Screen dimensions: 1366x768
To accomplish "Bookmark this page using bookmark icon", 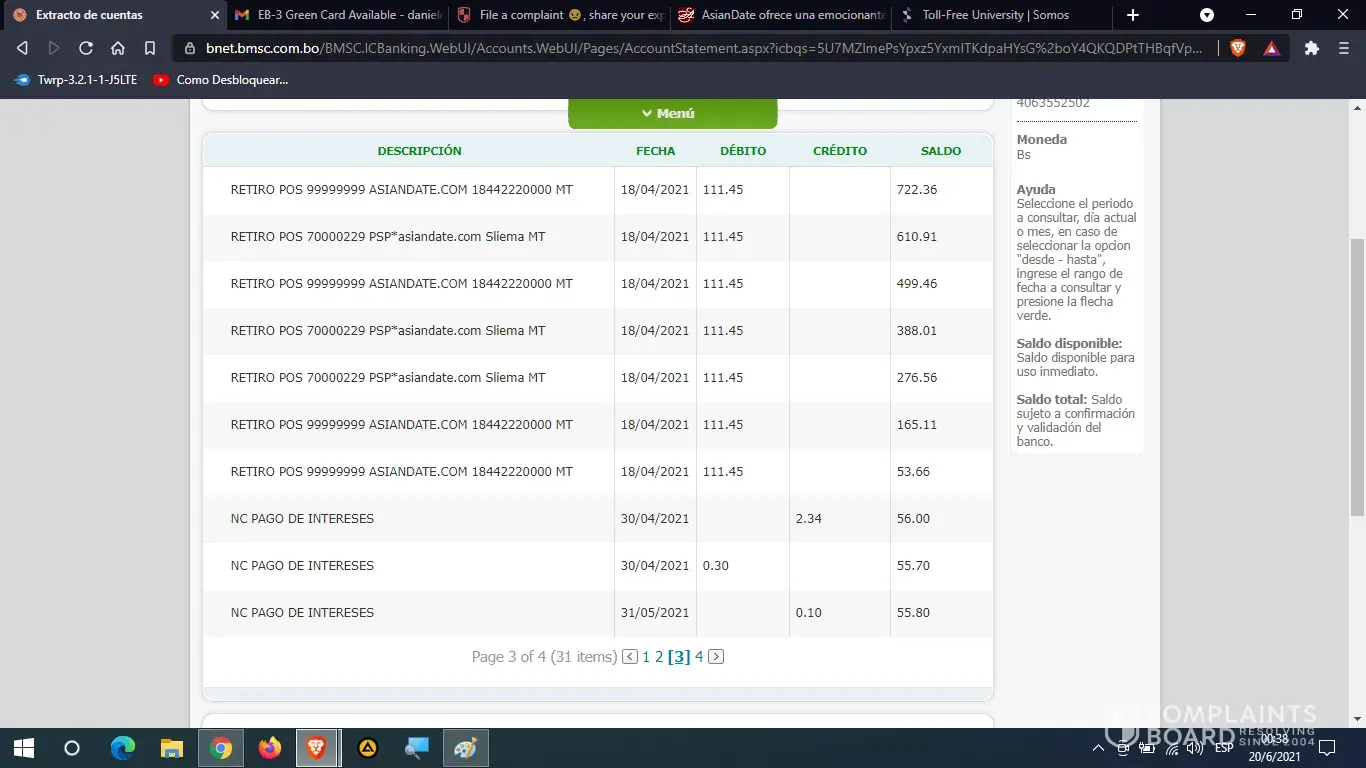I will point(150,48).
